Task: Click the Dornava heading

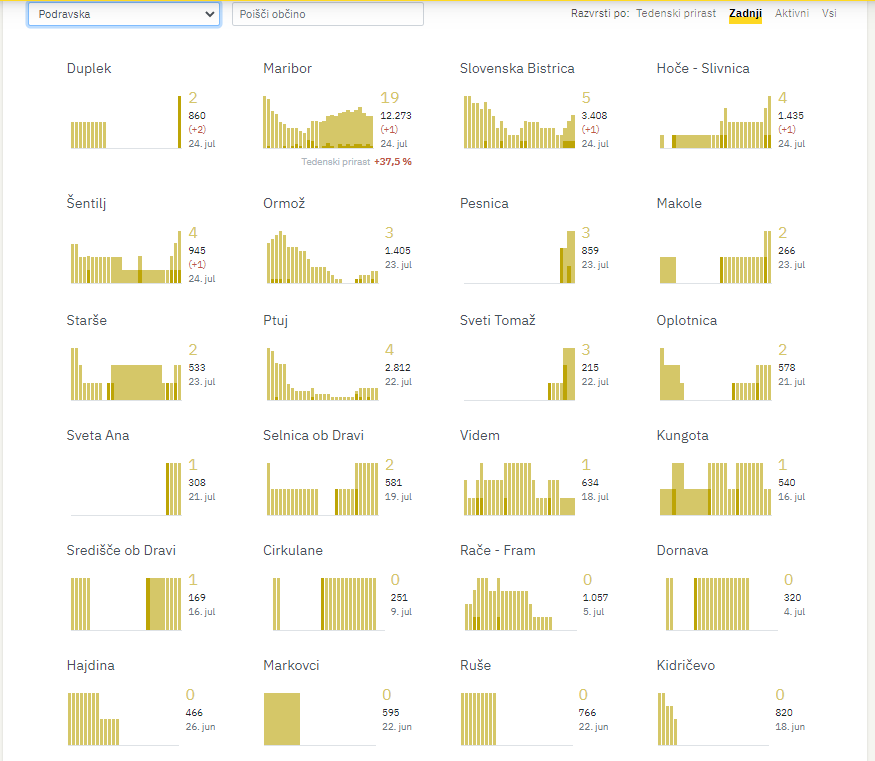Action: click(682, 551)
